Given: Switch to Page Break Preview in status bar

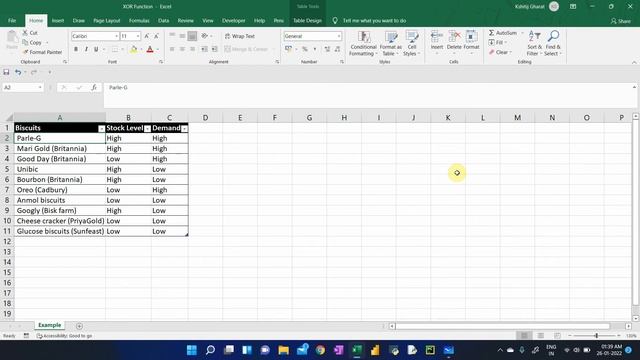Looking at the screenshot, I should pyautogui.click(x=557, y=336).
